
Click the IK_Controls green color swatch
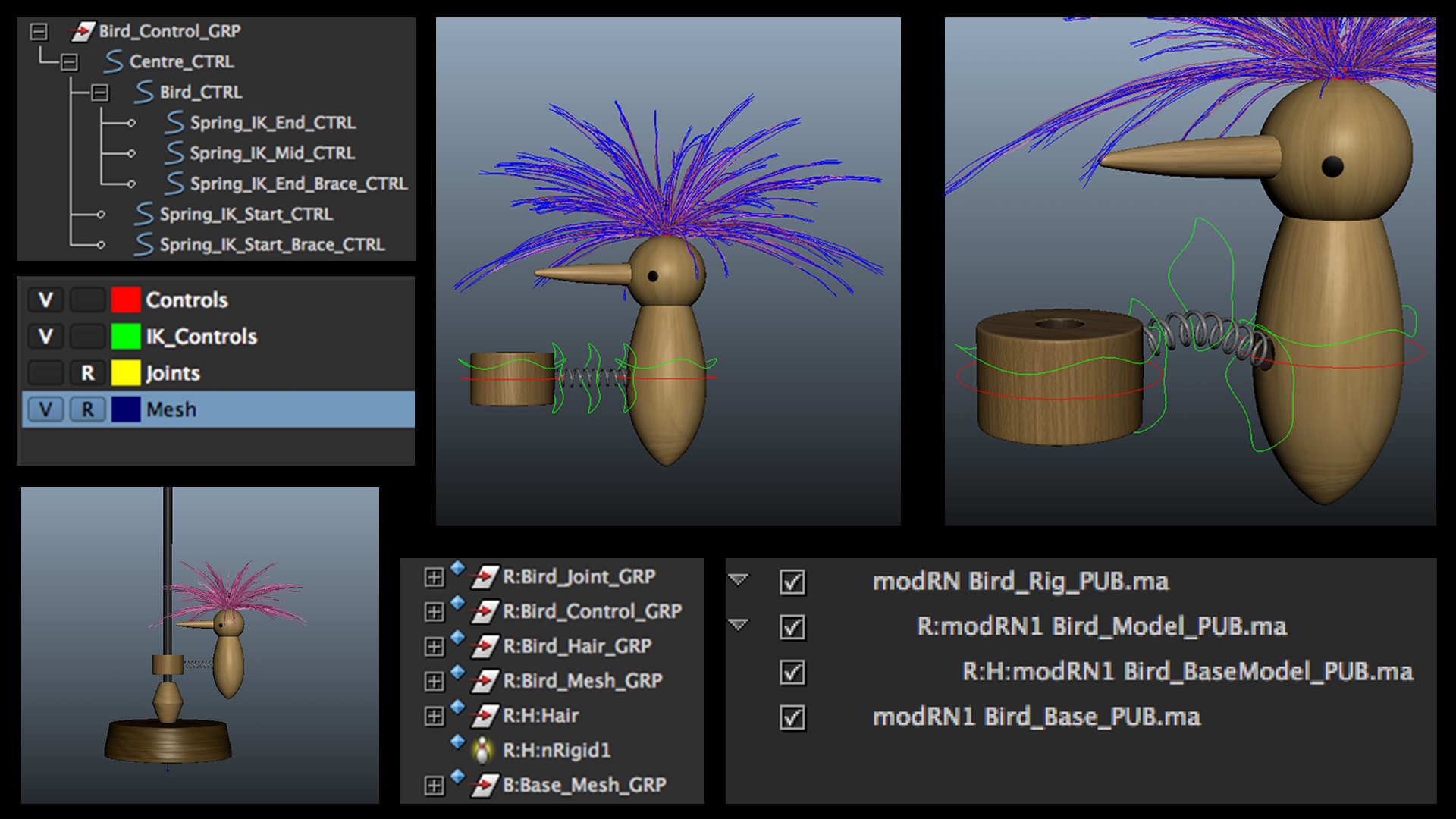click(x=126, y=337)
